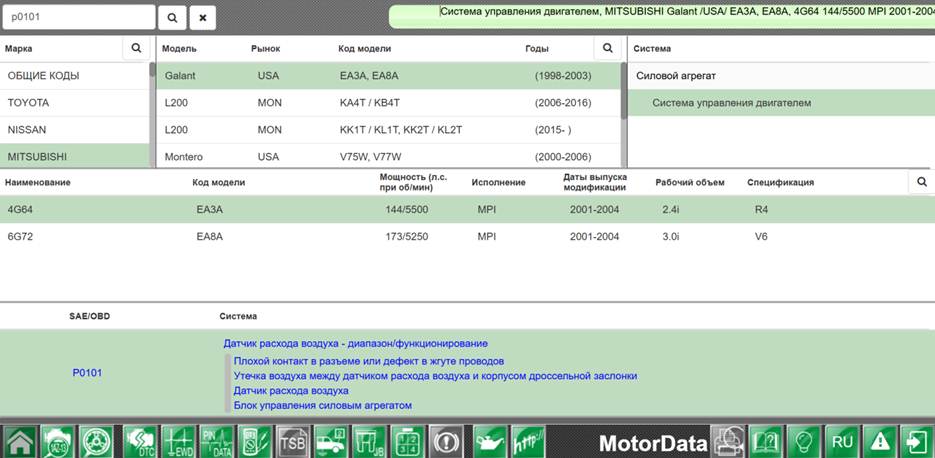
Task: Open the oil can service icon
Action: pyautogui.click(x=490, y=442)
